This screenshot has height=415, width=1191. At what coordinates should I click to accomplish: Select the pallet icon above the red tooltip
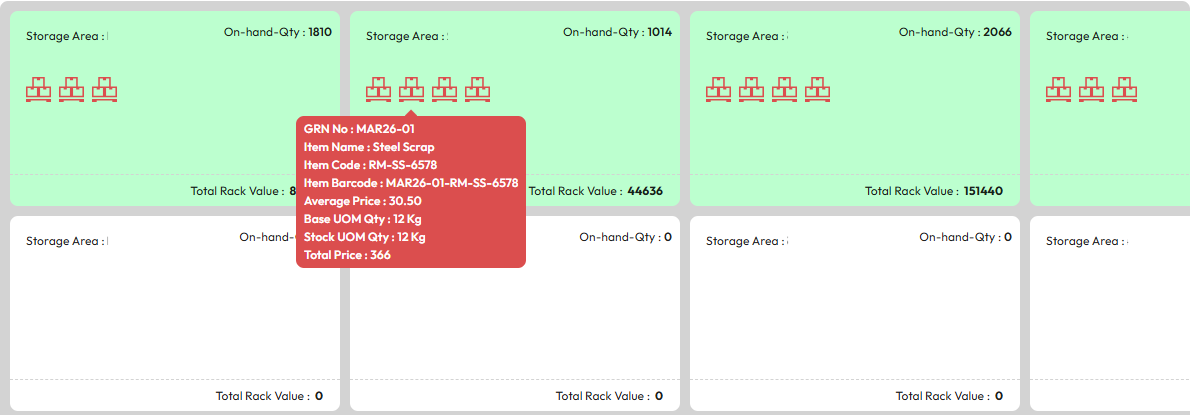(411, 89)
